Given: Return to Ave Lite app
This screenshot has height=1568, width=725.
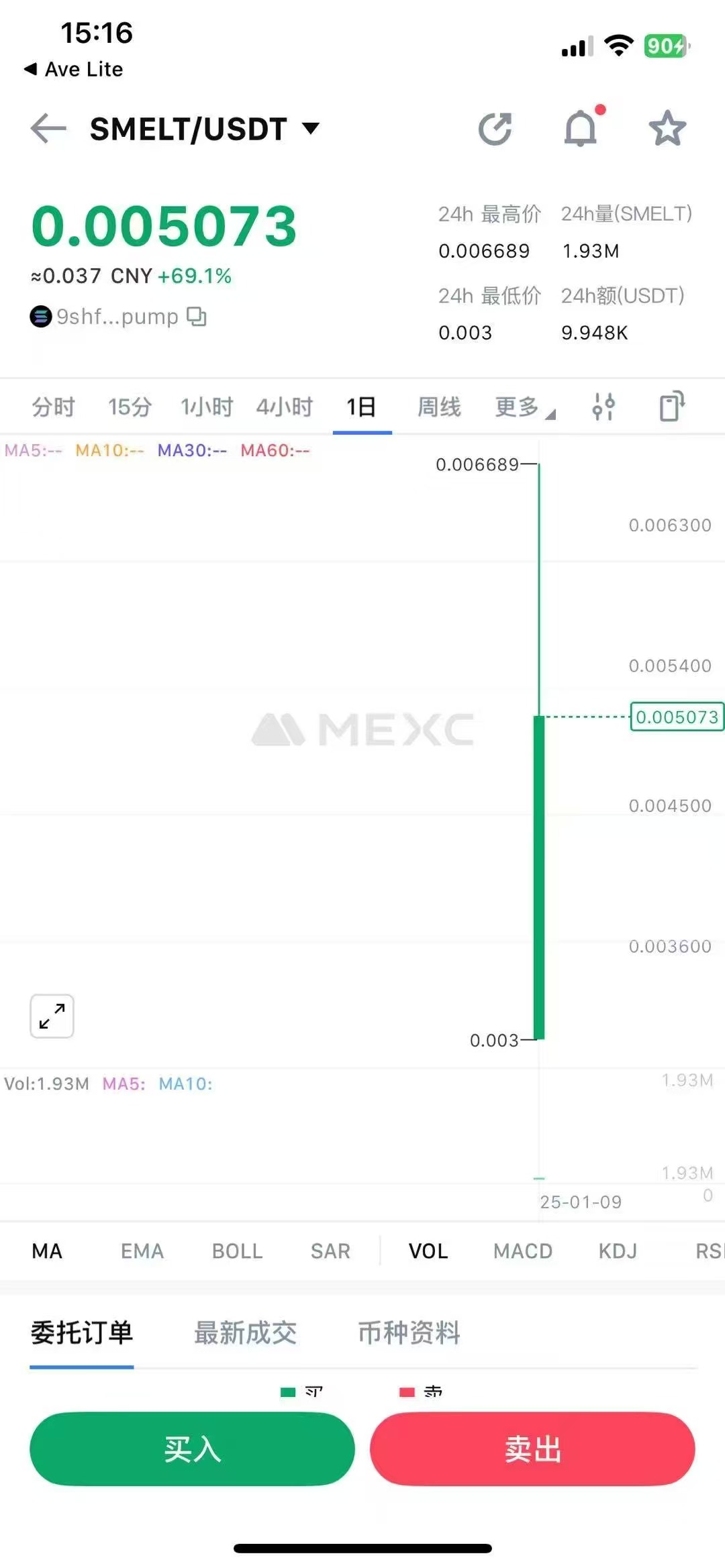Looking at the screenshot, I should coord(74,69).
